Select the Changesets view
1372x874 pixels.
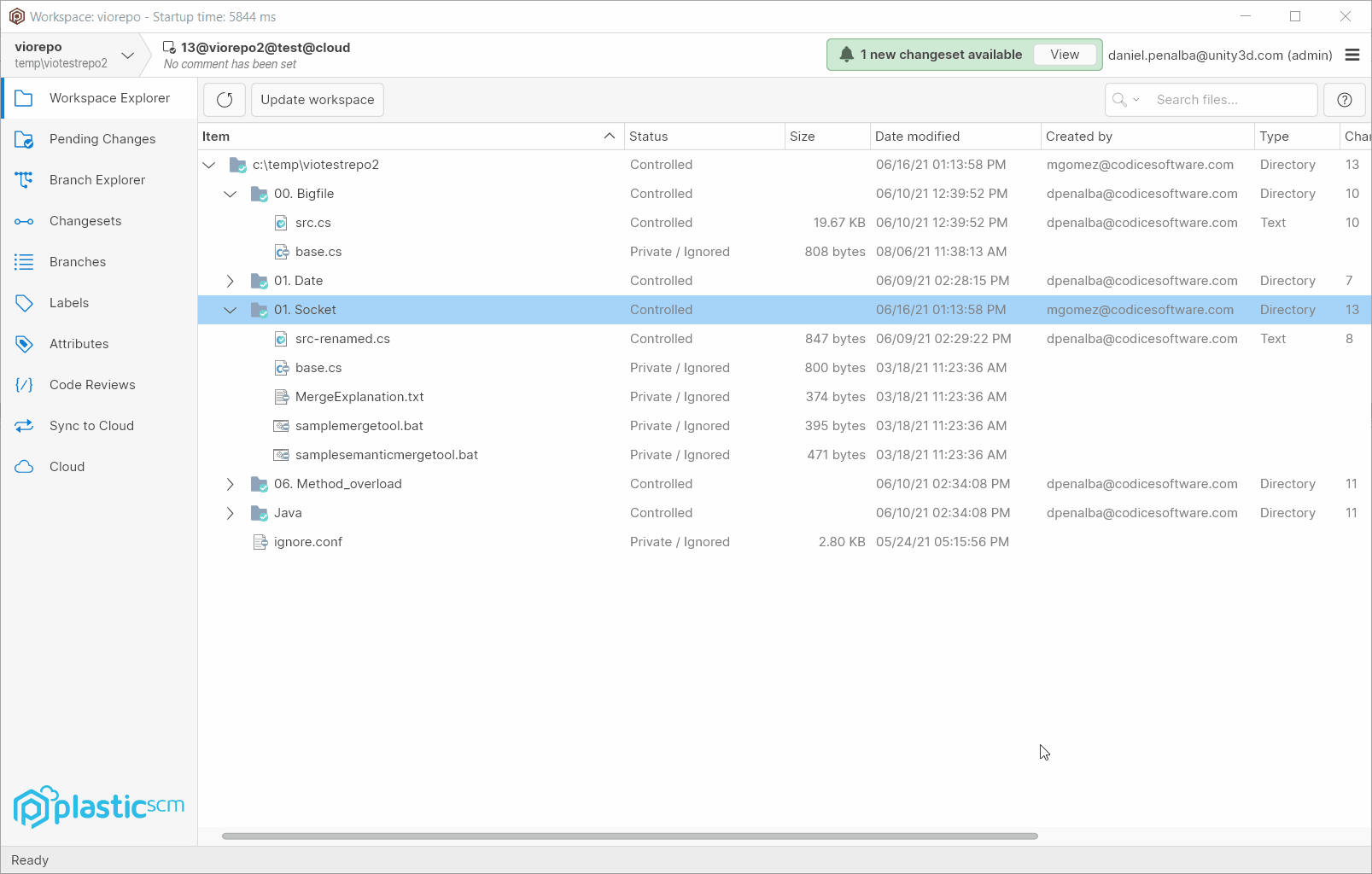click(x=85, y=220)
